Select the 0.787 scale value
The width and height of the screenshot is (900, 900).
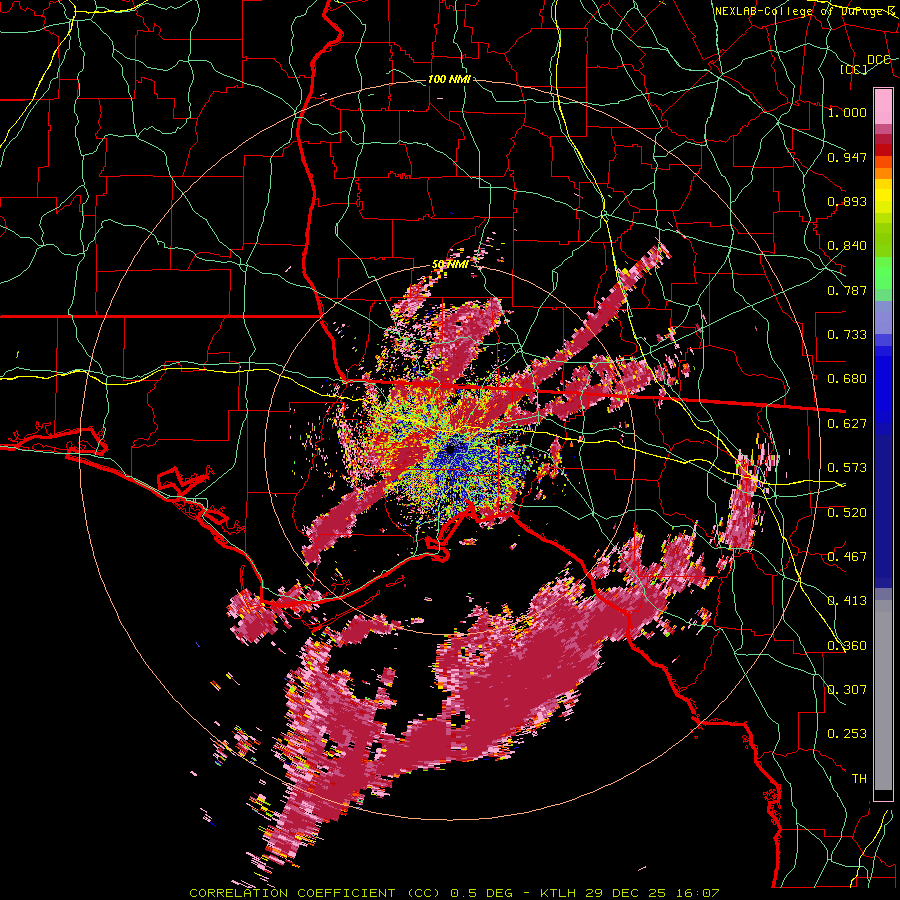[x=847, y=290]
